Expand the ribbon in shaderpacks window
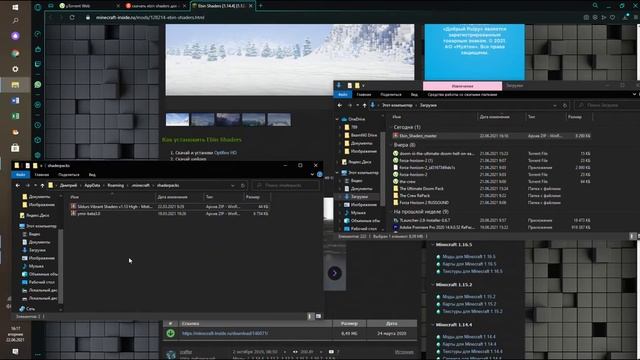The image size is (640, 360). click(x=313, y=174)
